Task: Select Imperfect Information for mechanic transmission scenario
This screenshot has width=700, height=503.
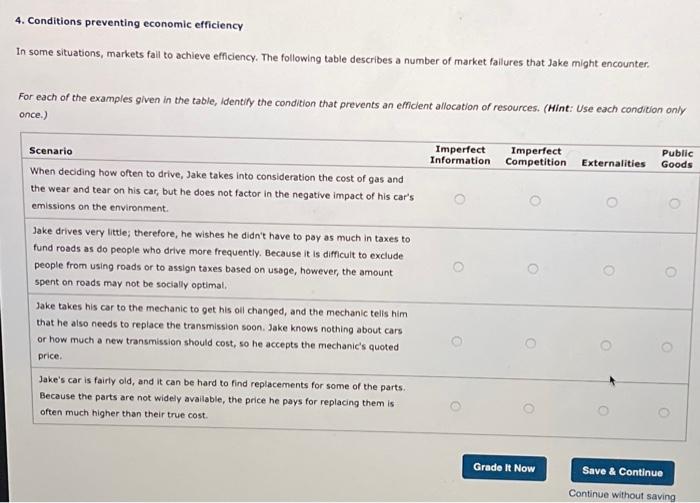Action: point(456,341)
